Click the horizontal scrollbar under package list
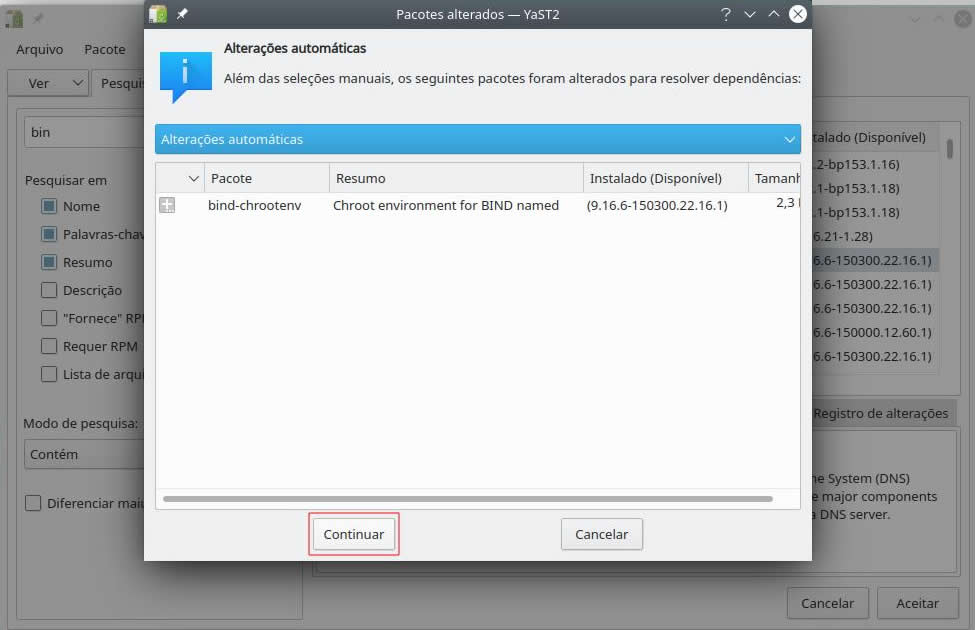Image resolution: width=975 pixels, height=630 pixels. coord(467,498)
